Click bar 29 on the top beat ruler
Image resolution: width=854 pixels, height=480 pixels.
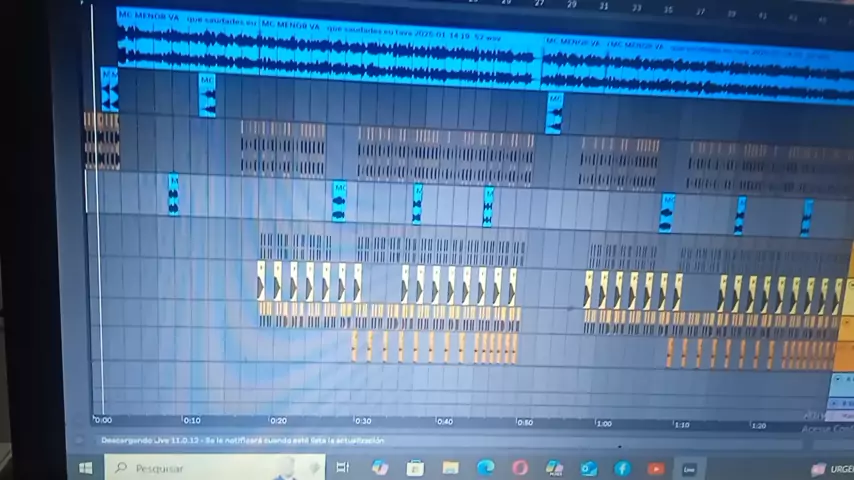tap(572, 5)
